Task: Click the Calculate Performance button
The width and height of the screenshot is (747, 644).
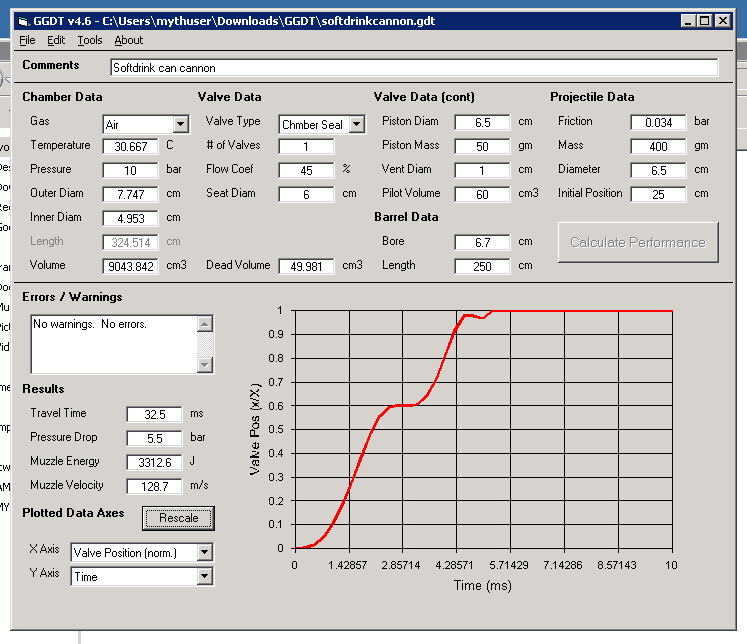Action: click(638, 242)
